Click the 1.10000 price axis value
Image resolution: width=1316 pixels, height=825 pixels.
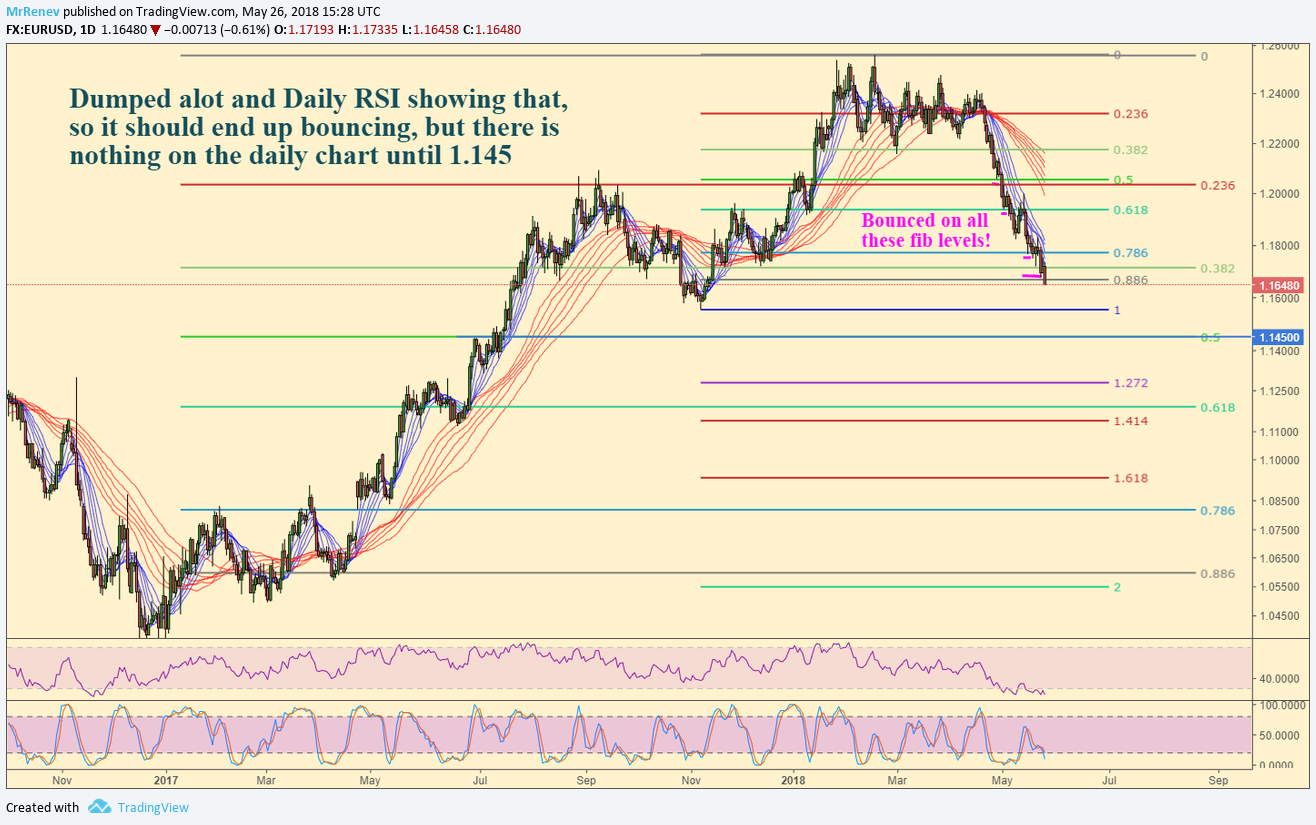pos(1281,461)
